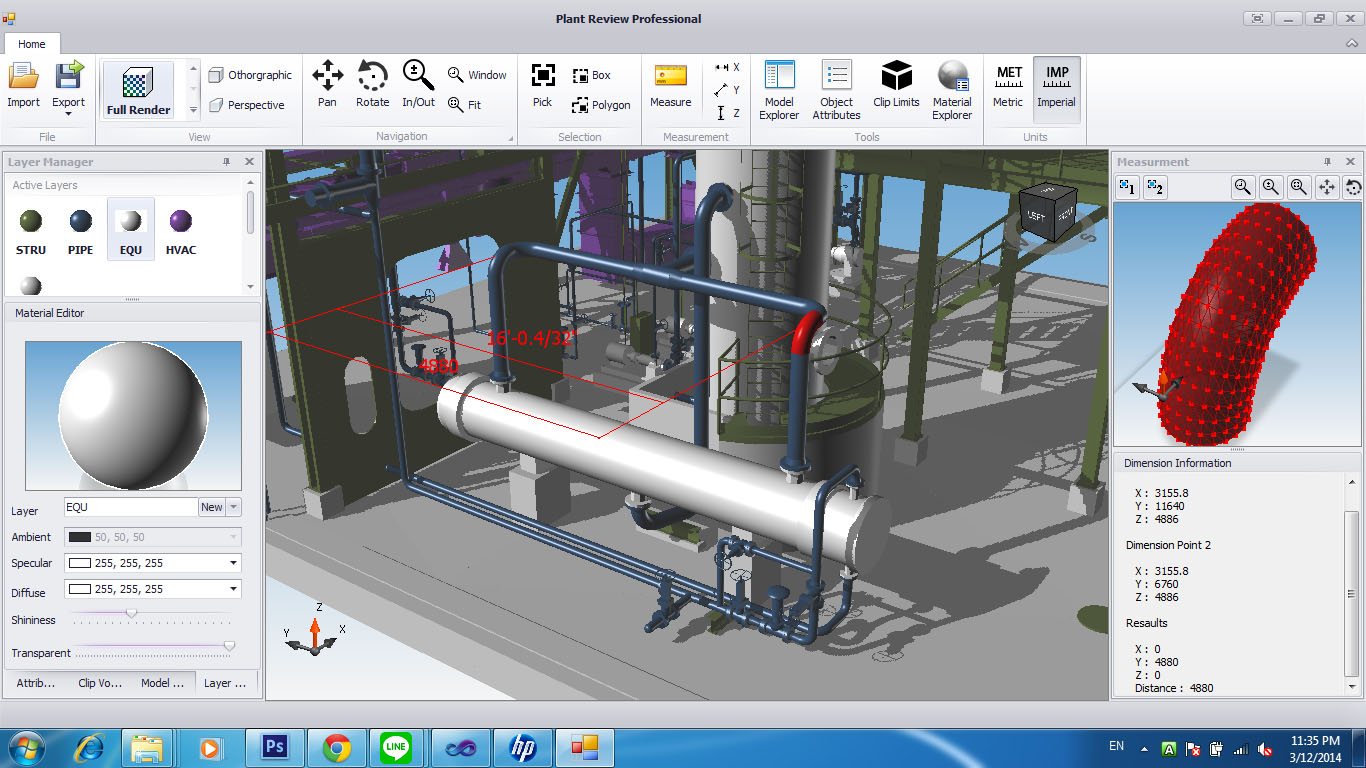
Task: Switch to the Model ... bottom tab
Action: 162,683
